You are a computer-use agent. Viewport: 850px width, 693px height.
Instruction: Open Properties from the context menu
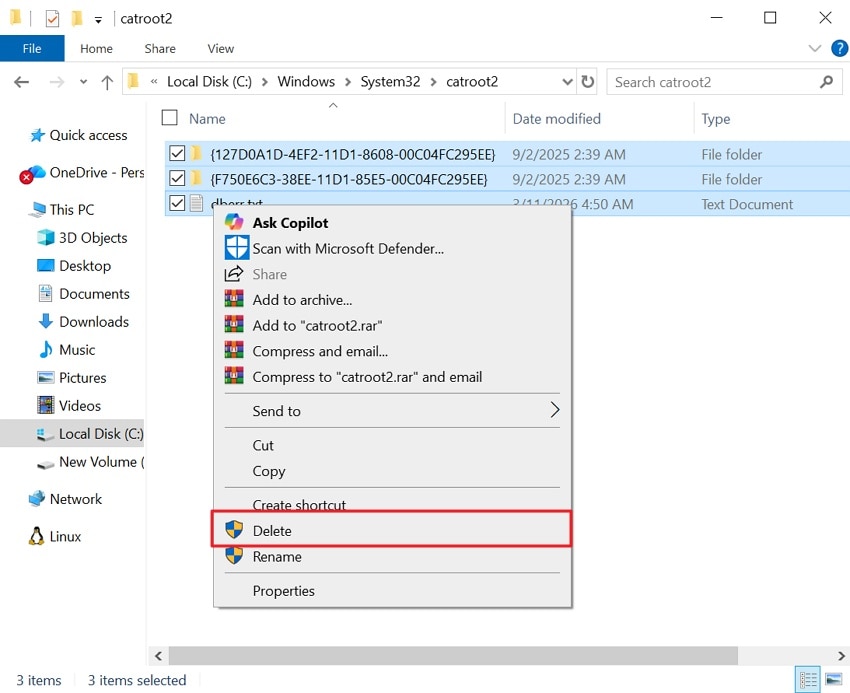click(x=282, y=590)
